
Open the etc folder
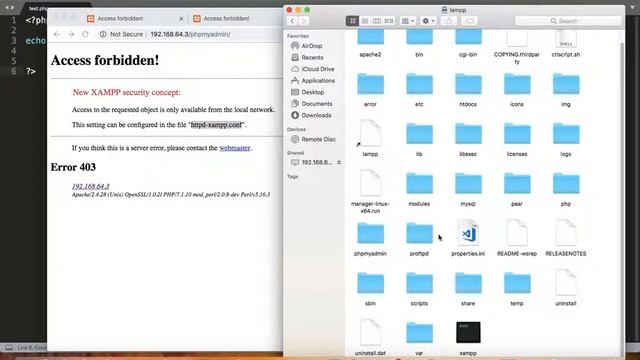pyautogui.click(x=419, y=84)
